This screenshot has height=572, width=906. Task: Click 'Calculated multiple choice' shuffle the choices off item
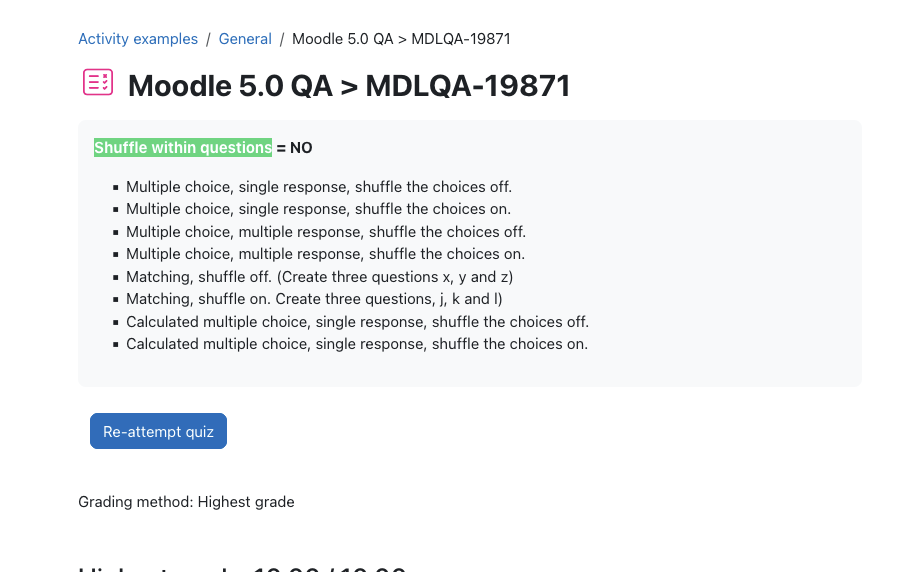click(x=358, y=322)
